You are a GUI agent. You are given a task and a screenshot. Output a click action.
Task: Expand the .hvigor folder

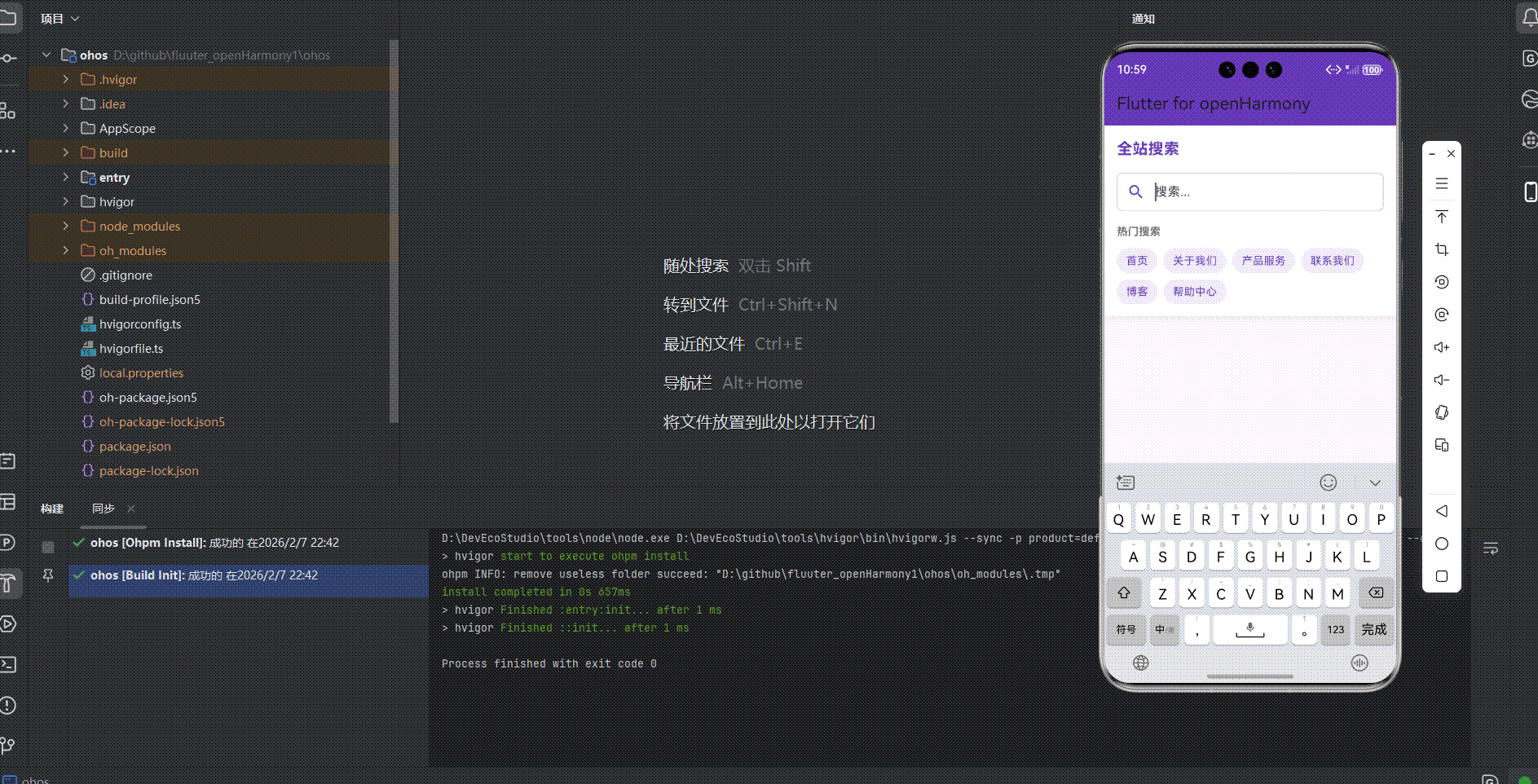[x=66, y=80]
